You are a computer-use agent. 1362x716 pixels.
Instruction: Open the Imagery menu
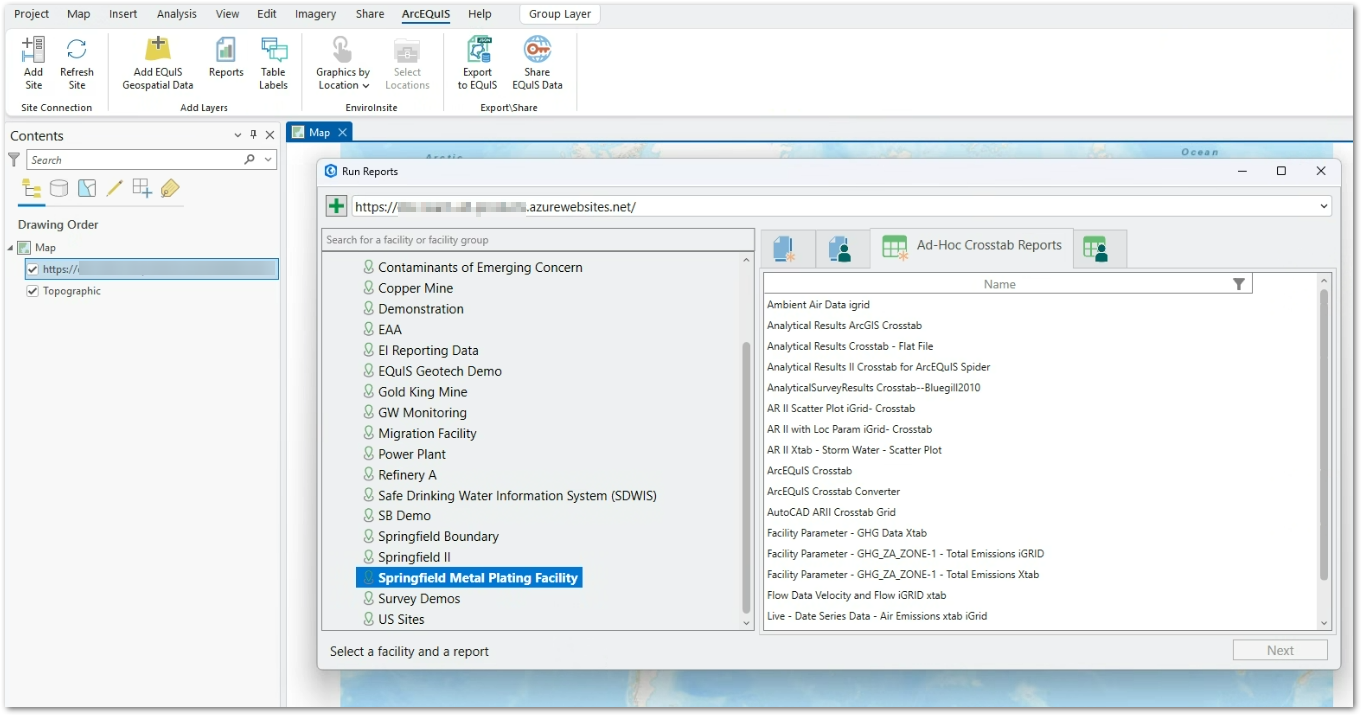point(315,14)
